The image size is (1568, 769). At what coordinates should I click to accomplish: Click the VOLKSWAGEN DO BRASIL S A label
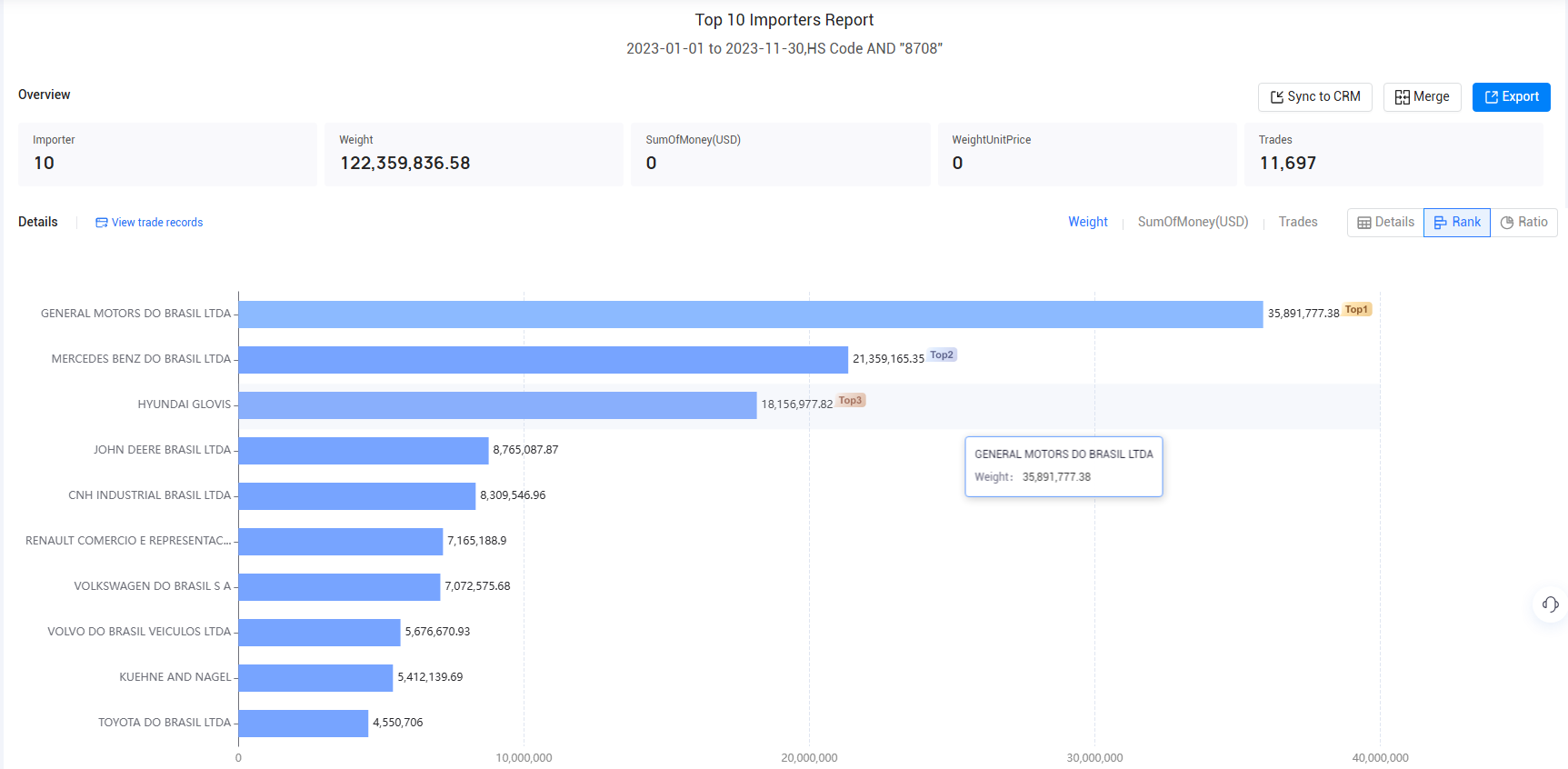[153, 586]
